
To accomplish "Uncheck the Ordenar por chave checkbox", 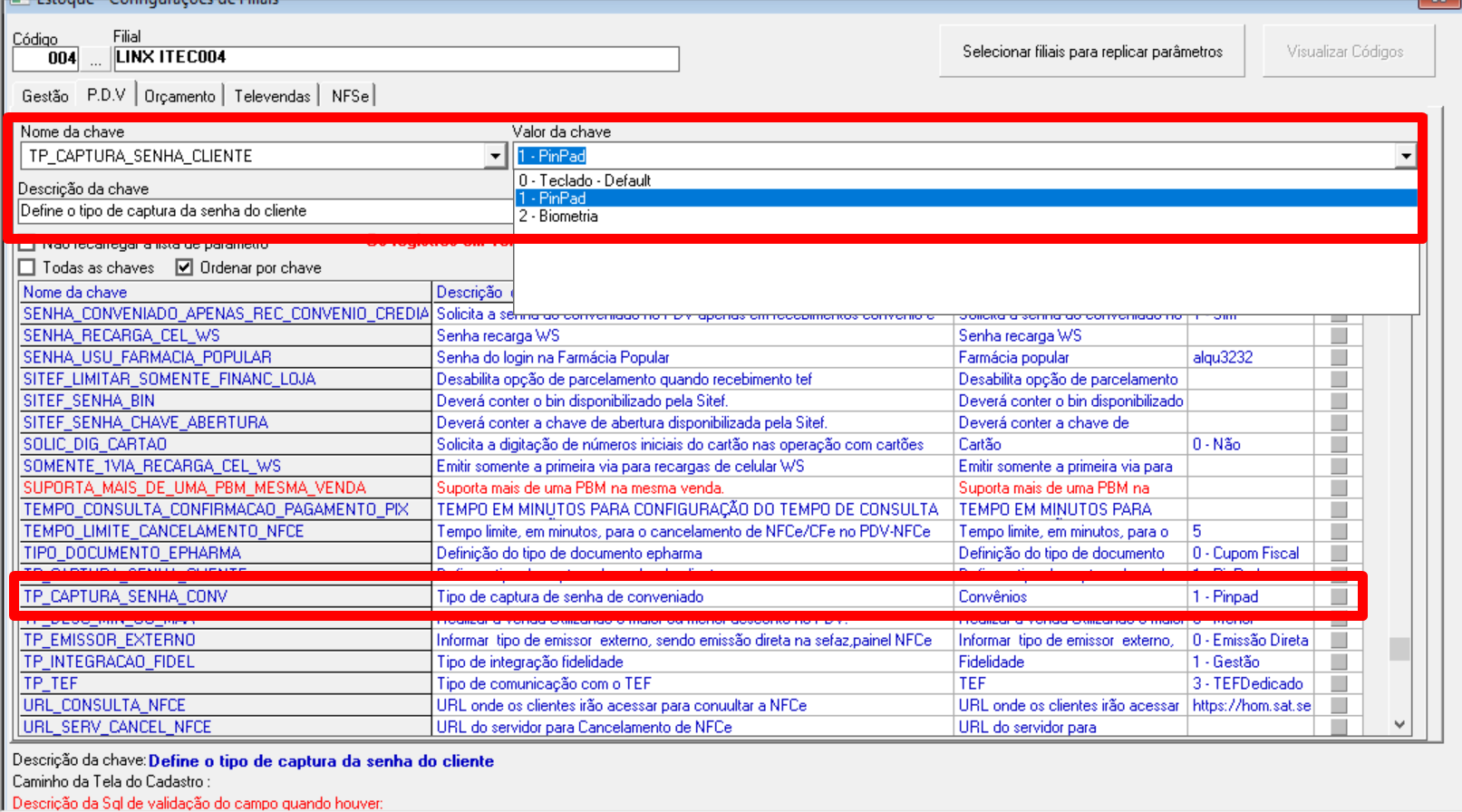I will coord(185,267).
